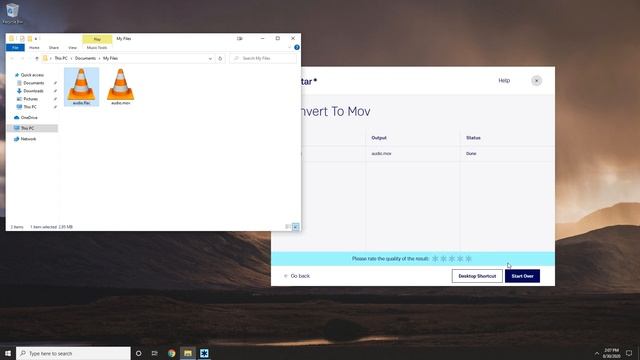The image size is (640, 360).
Task: Open the Action Center notifications icon
Action: click(629, 353)
